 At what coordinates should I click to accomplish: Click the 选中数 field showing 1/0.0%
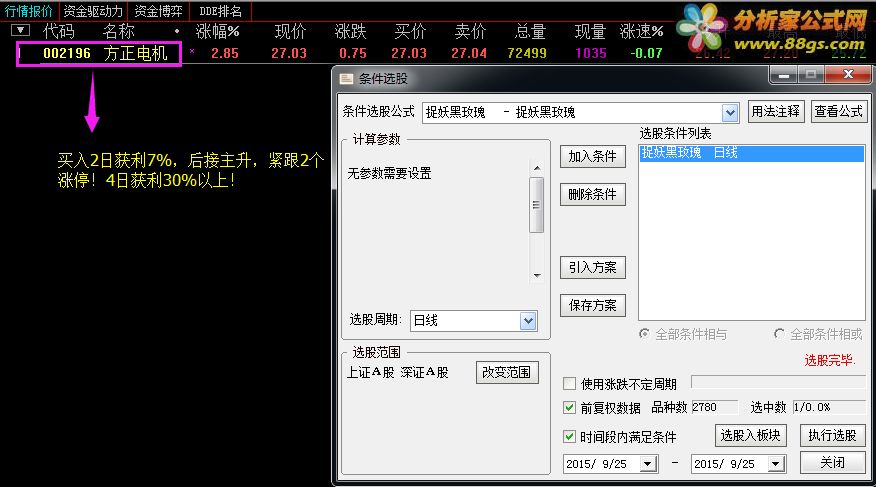(x=829, y=407)
